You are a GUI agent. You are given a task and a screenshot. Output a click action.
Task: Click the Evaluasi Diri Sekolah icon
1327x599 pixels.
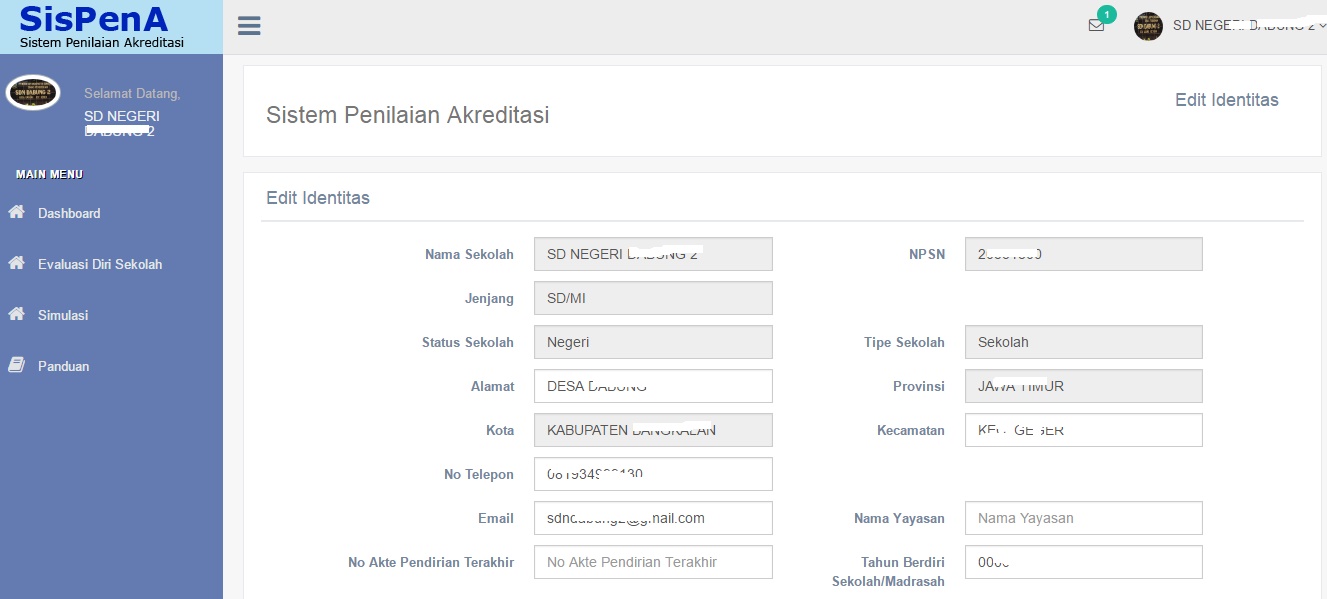[18, 264]
